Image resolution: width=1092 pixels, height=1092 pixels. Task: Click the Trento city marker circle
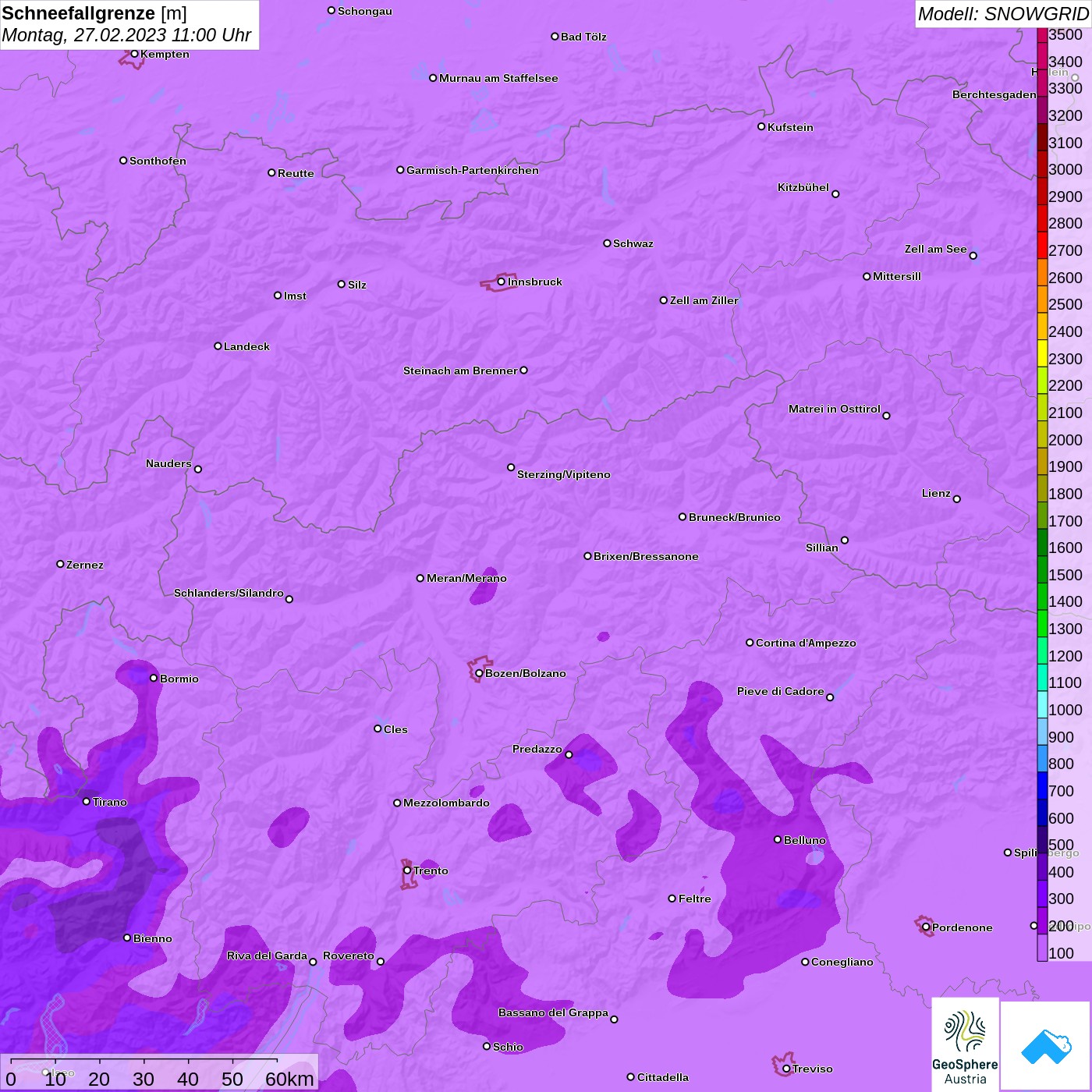point(407,870)
